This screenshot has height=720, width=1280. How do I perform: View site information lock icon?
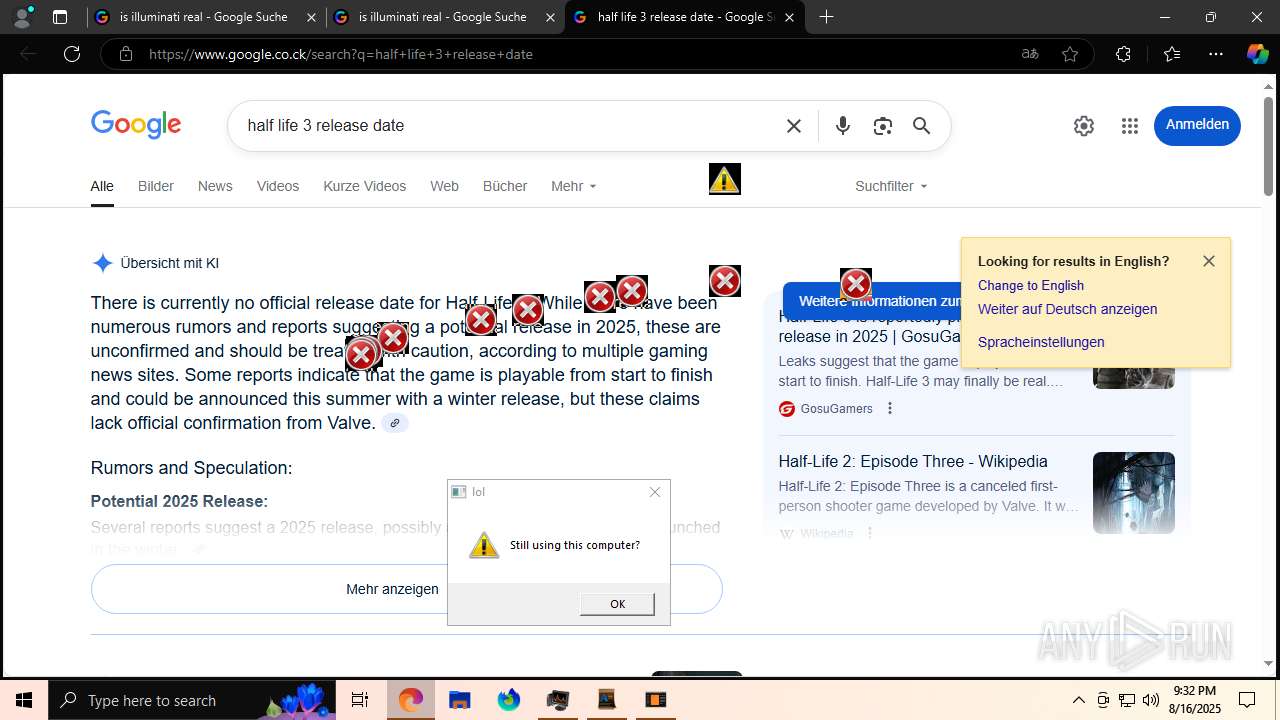click(x=125, y=54)
